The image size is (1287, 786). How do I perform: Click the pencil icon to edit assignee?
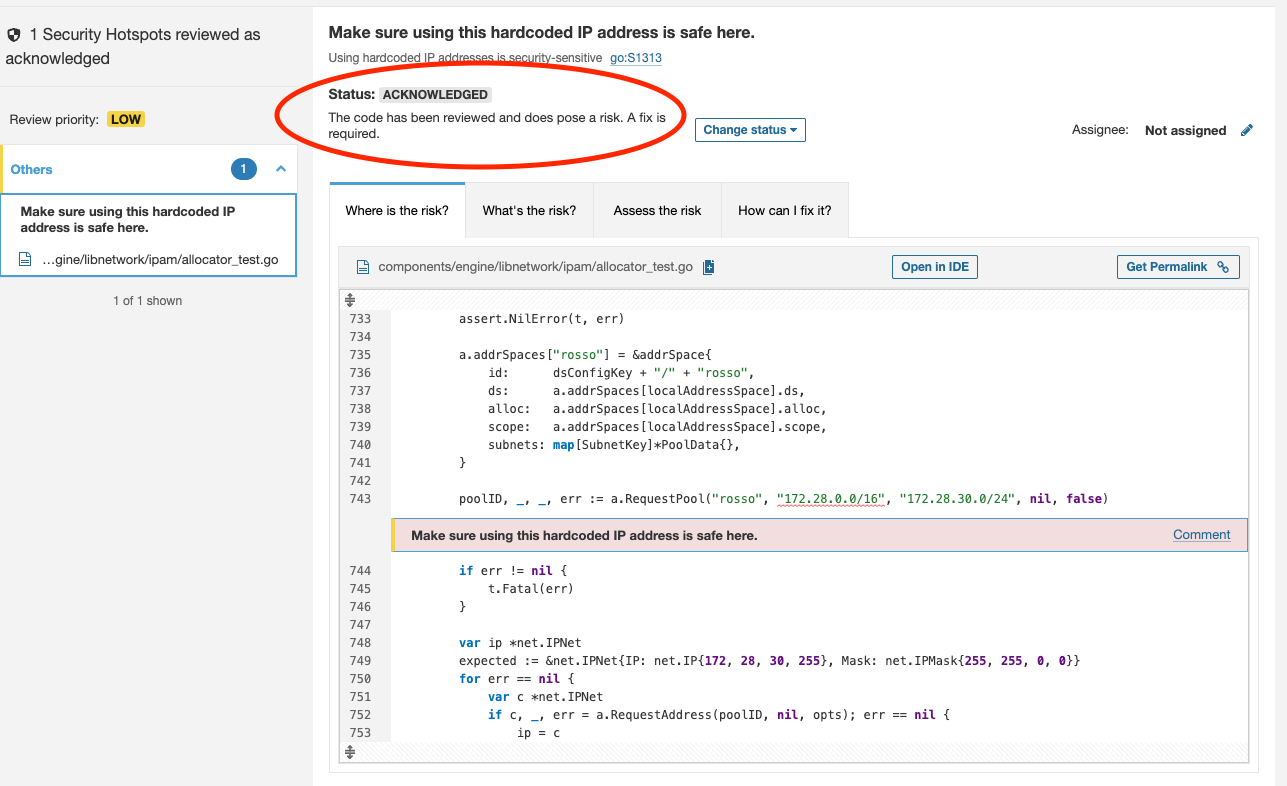point(1246,130)
